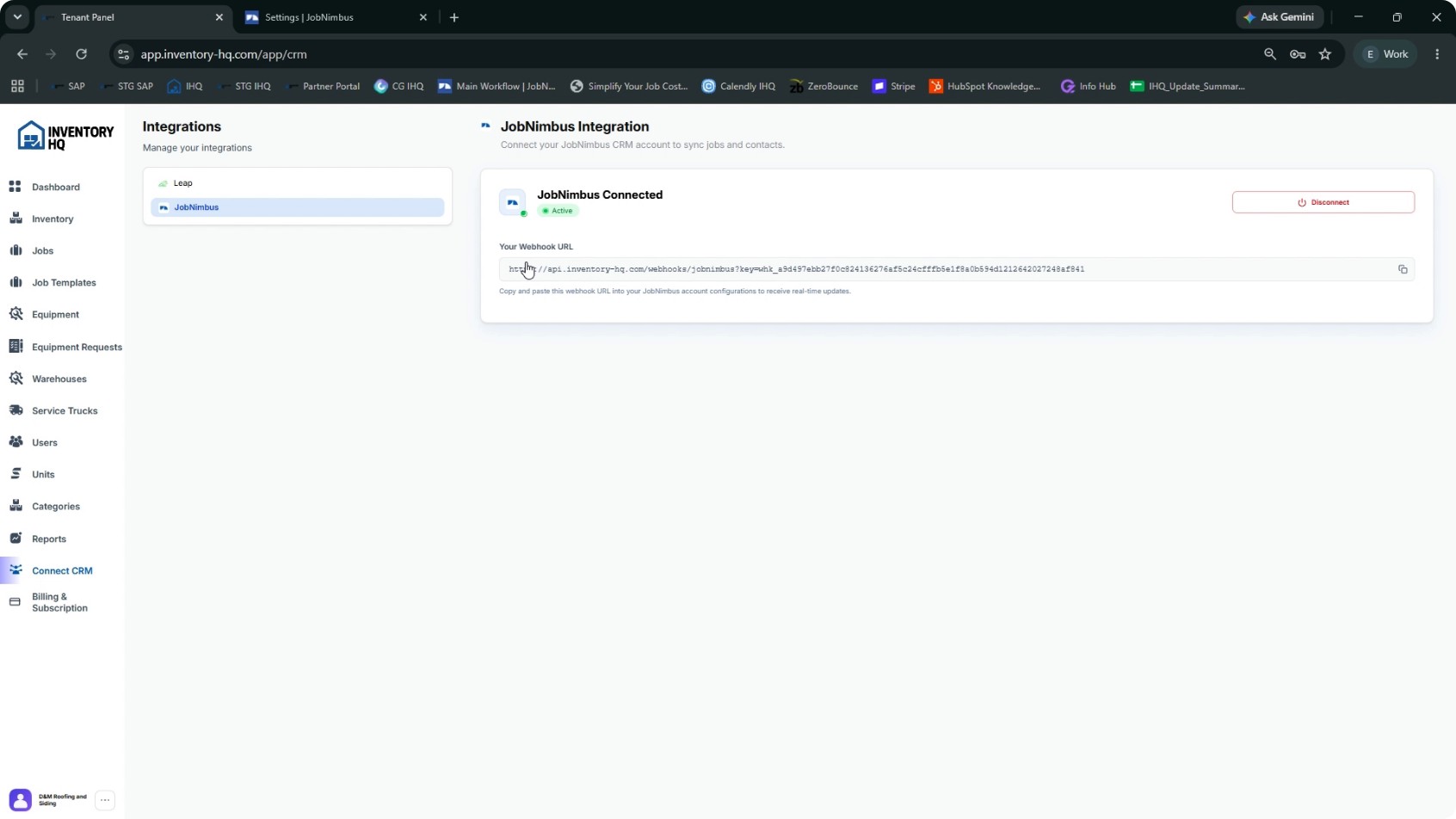Open Main Workflow JobNimbus bookmark
The height and width of the screenshot is (819, 1456).
point(497,86)
